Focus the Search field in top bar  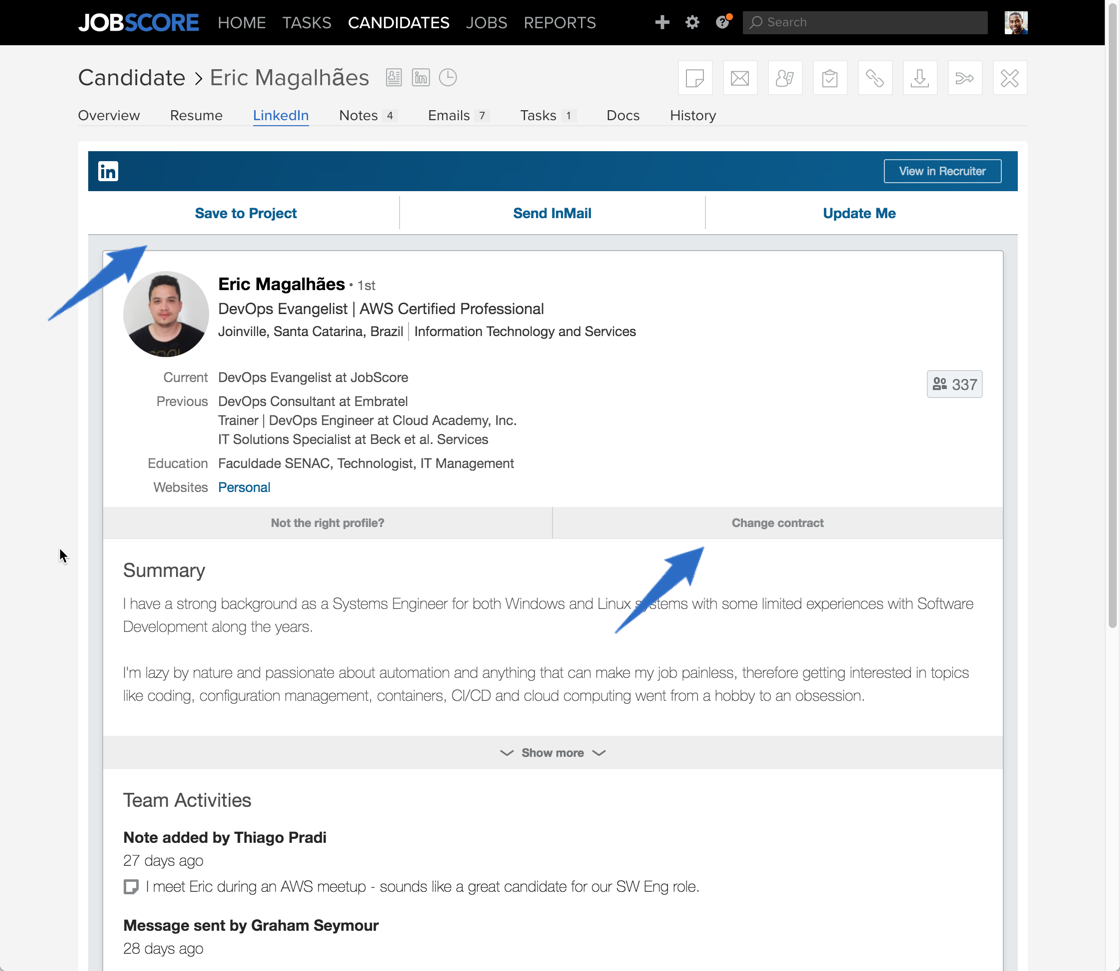tap(865, 22)
